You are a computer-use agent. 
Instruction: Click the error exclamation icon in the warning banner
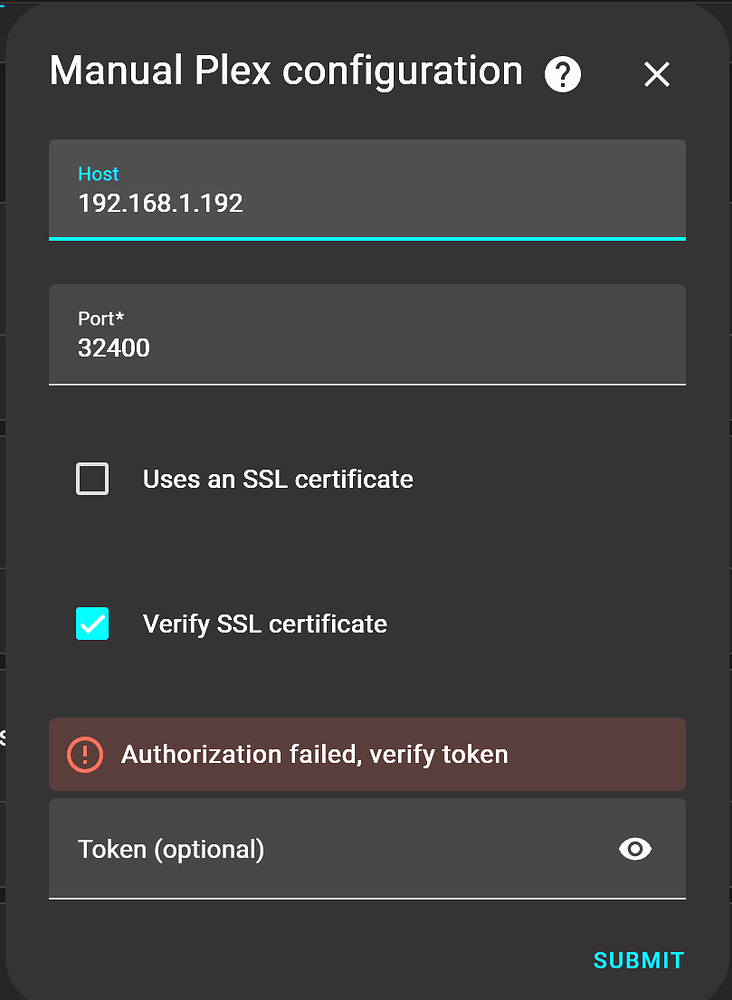[x=85, y=755]
